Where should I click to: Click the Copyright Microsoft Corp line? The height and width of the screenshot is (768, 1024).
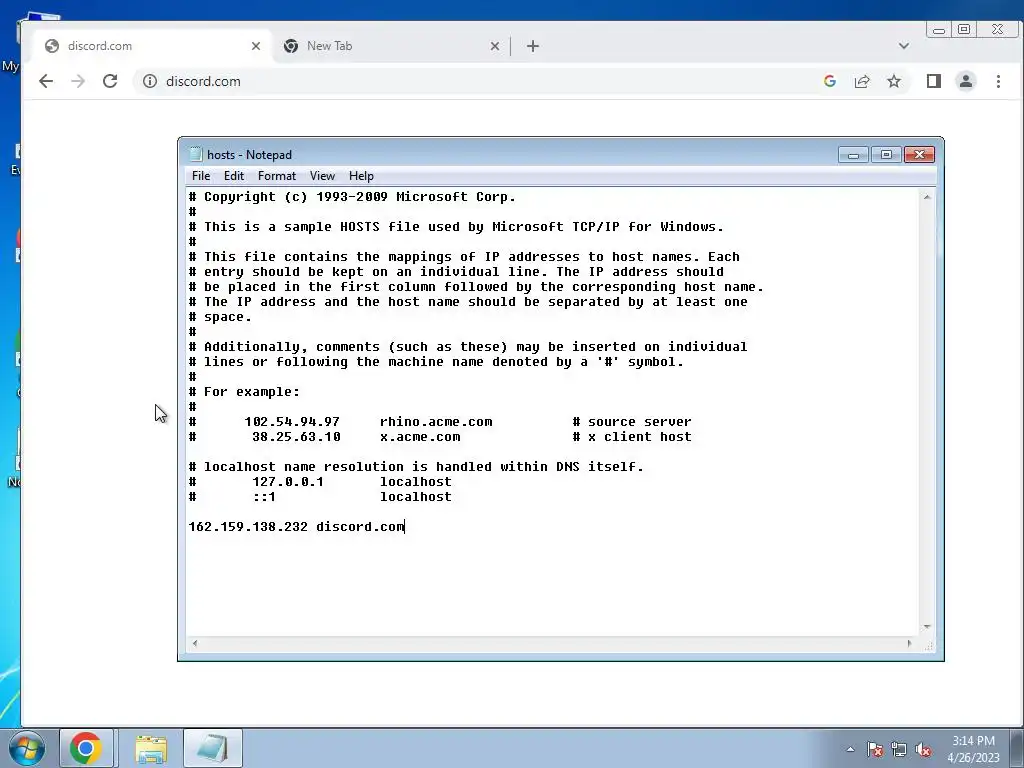[x=352, y=197]
